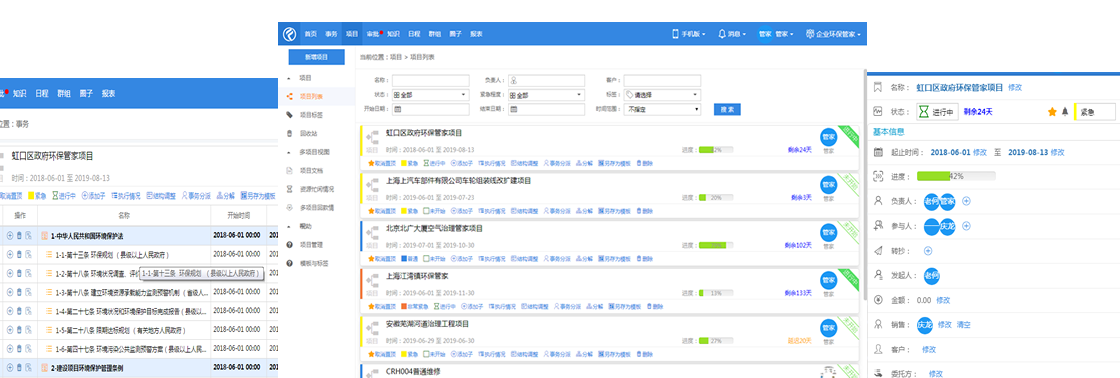Click 另存为模板 on the 上海上汽 project card
This screenshot has width=1120, height=378.
coord(615,212)
